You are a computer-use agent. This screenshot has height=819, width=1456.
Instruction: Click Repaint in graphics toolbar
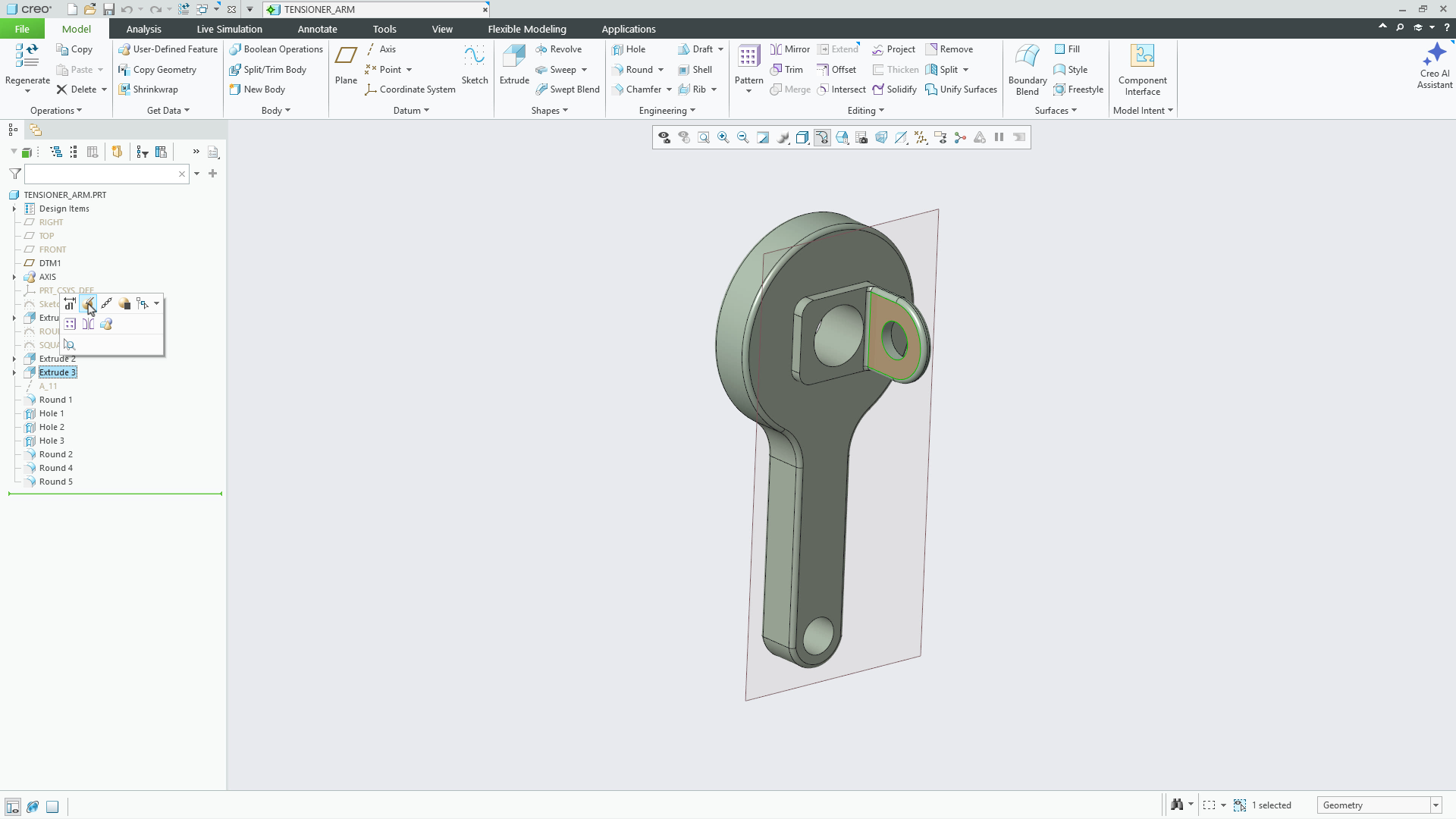click(x=763, y=138)
